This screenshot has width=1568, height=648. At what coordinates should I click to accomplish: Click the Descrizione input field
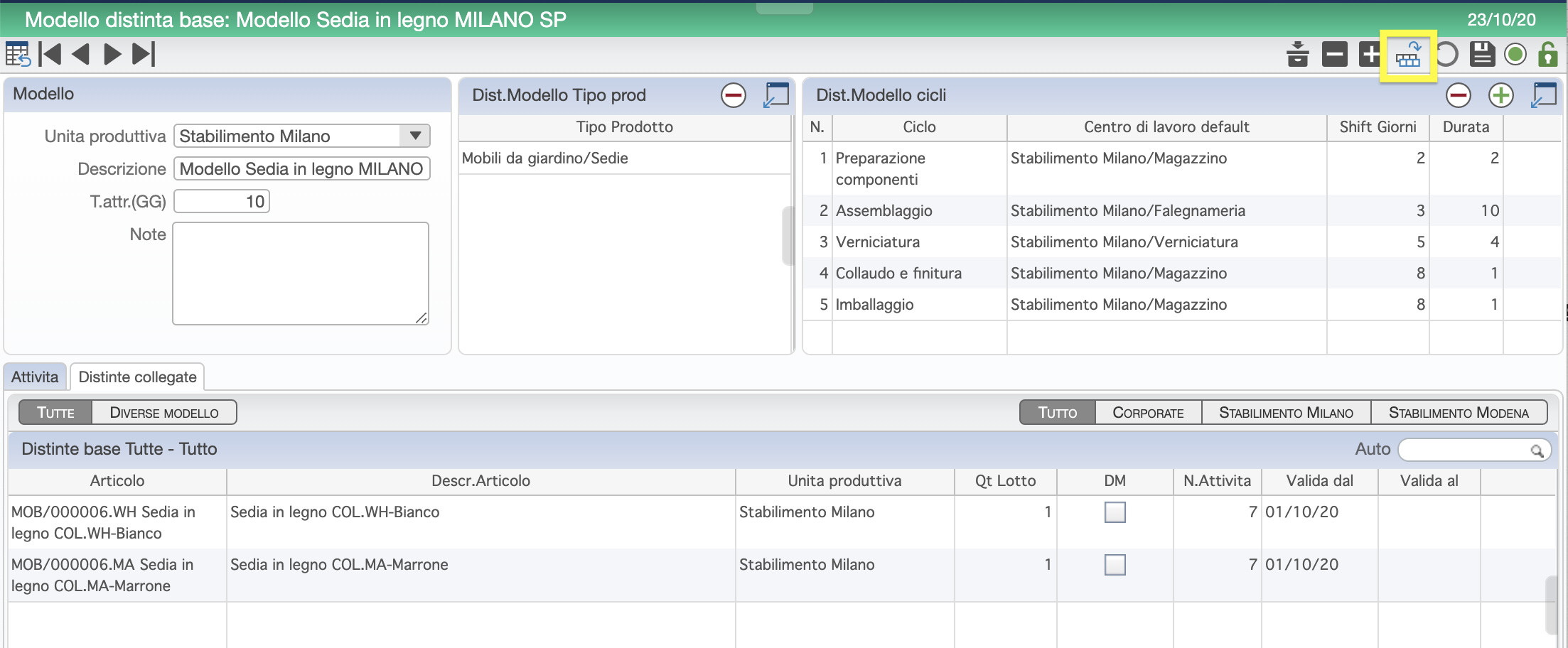[302, 168]
